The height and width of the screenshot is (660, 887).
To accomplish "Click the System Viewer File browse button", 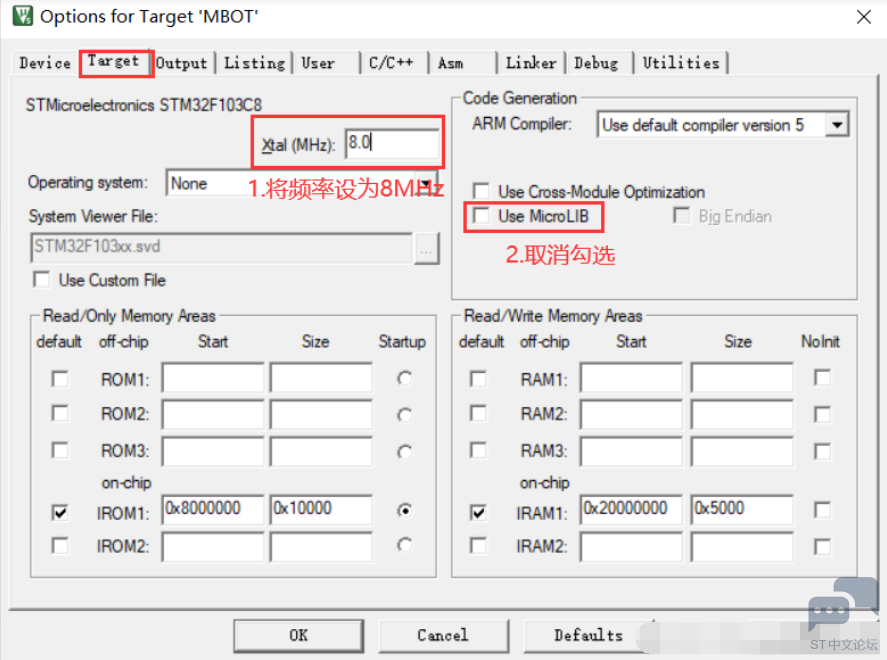I will pos(427,248).
